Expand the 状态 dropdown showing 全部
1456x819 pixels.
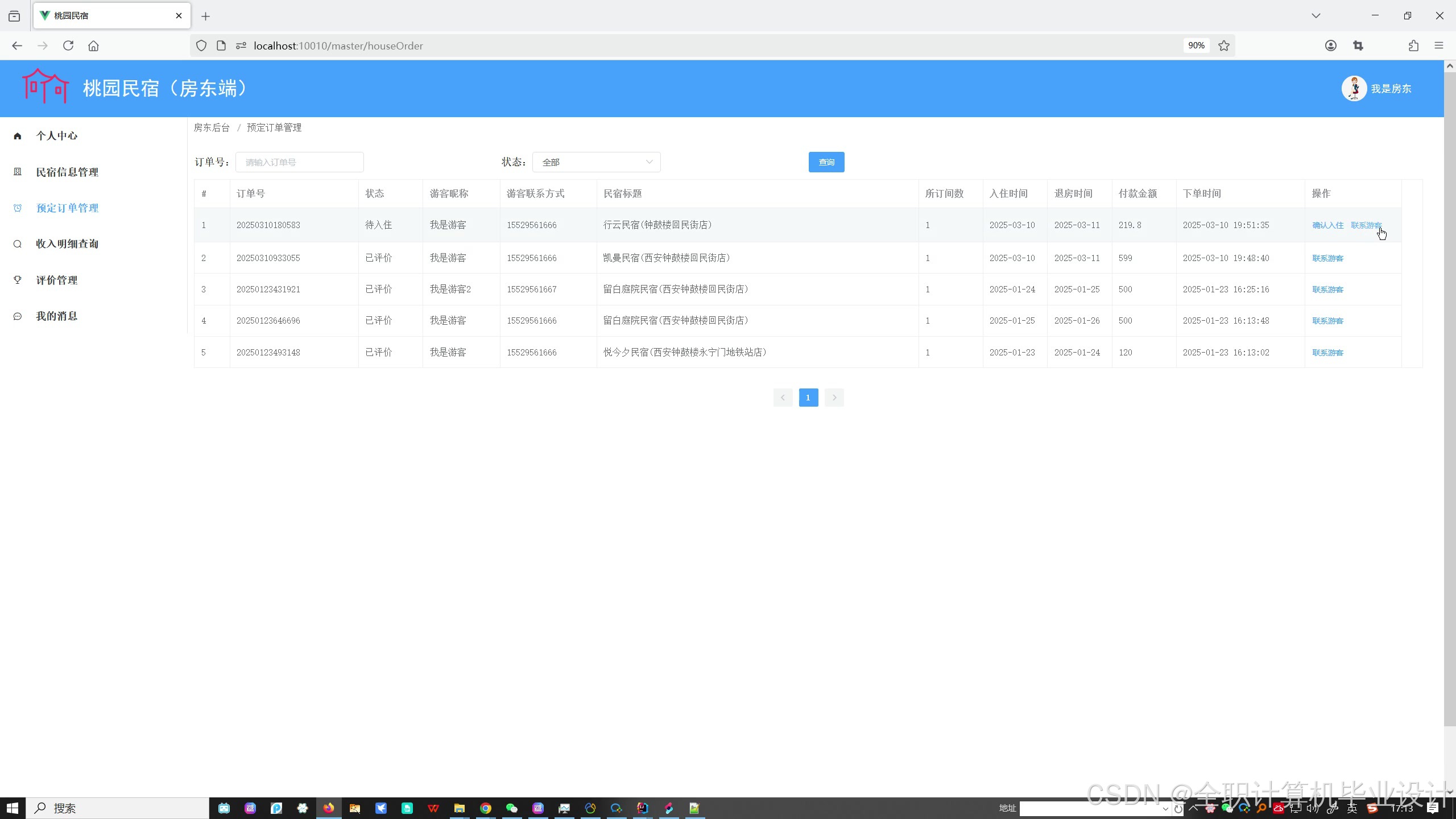point(596,162)
